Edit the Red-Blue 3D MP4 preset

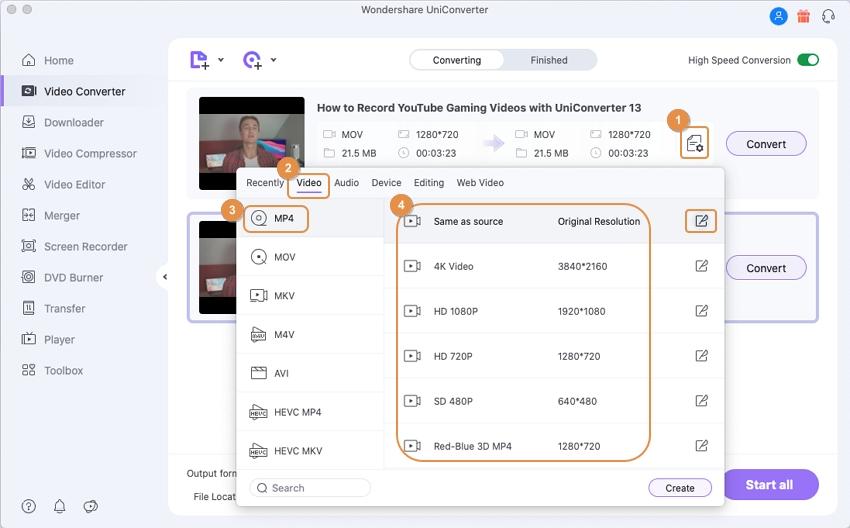pos(701,446)
